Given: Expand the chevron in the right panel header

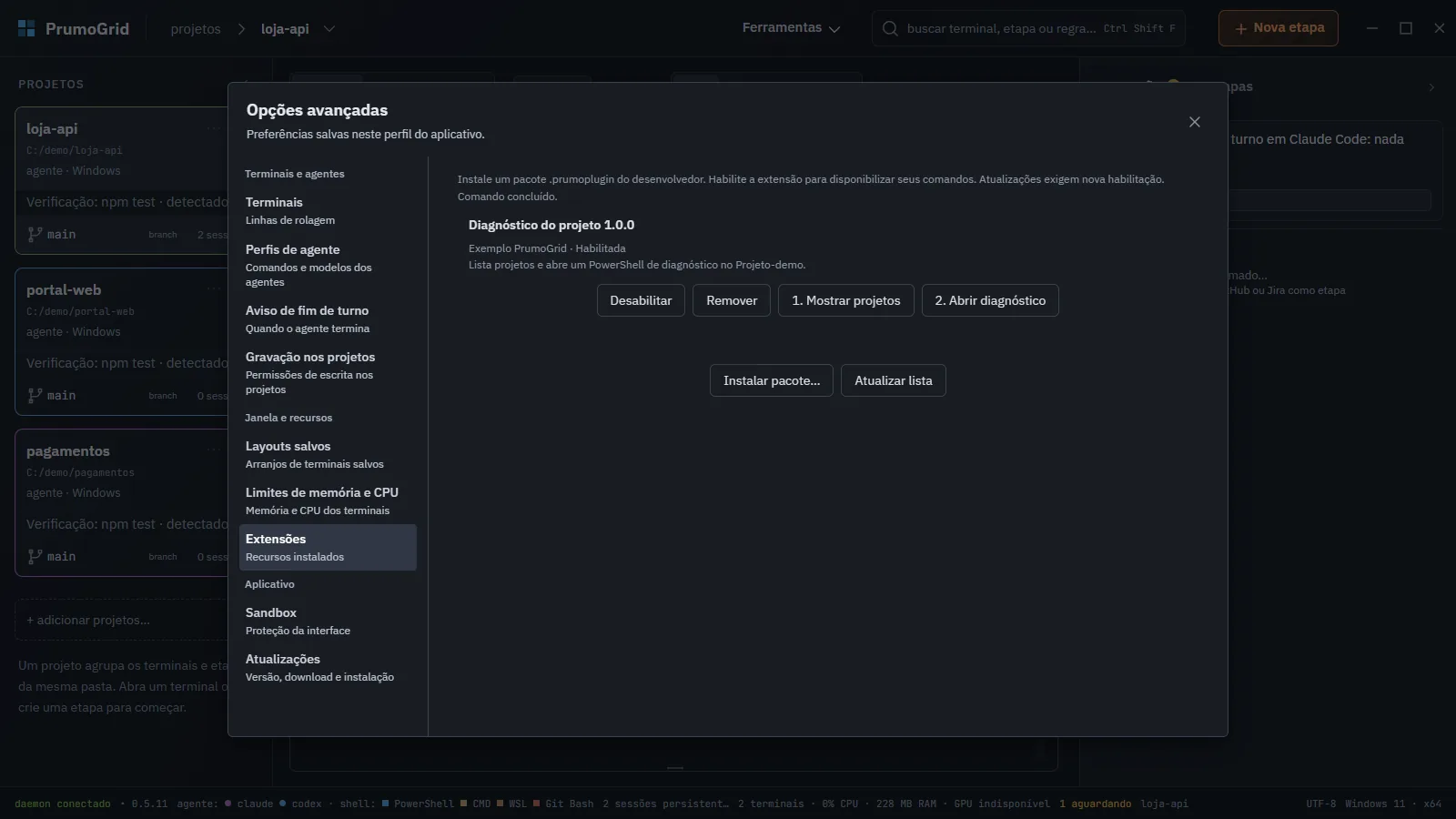Looking at the screenshot, I should 1431,87.
